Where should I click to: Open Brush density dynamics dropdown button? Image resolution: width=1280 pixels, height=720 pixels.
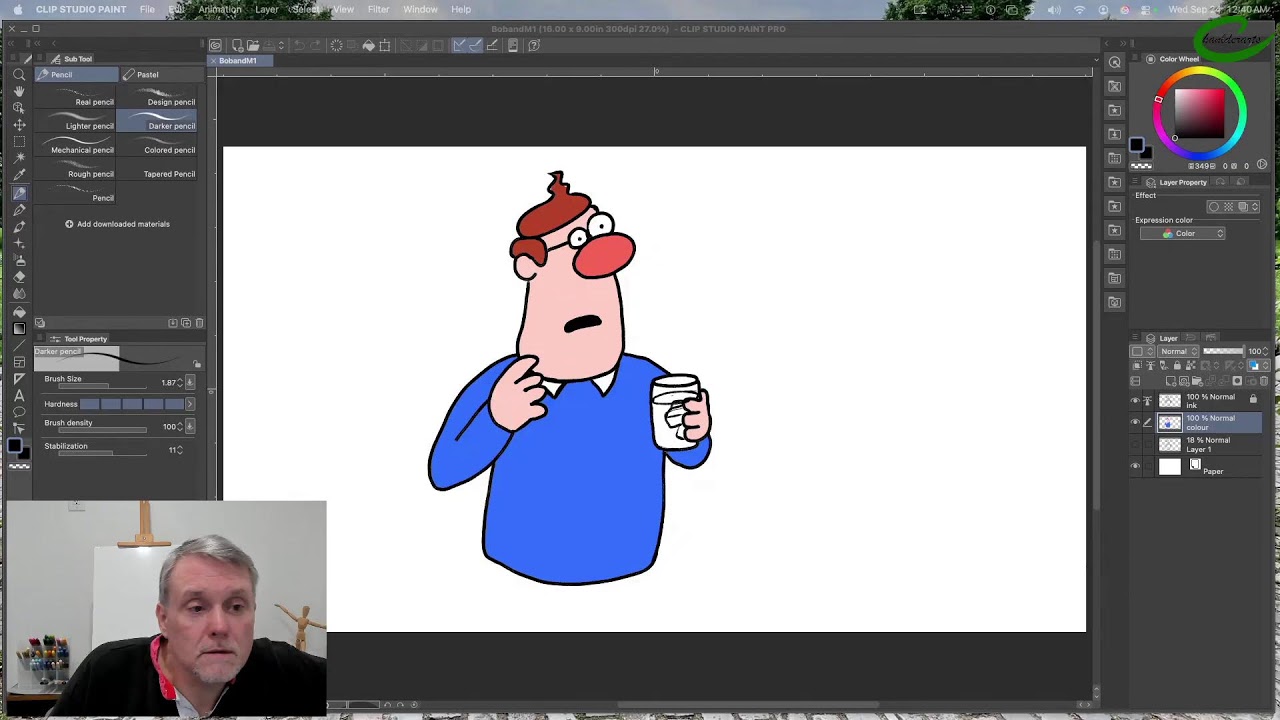point(190,426)
